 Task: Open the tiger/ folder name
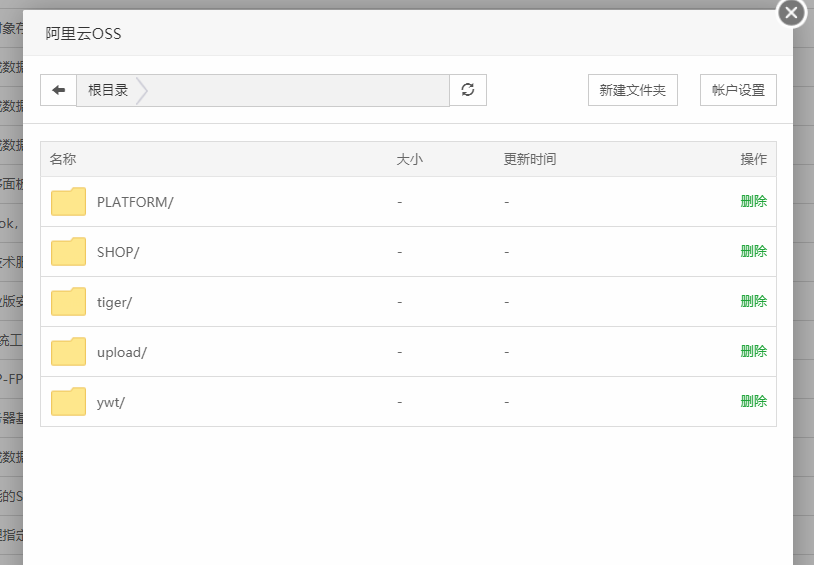(114, 302)
